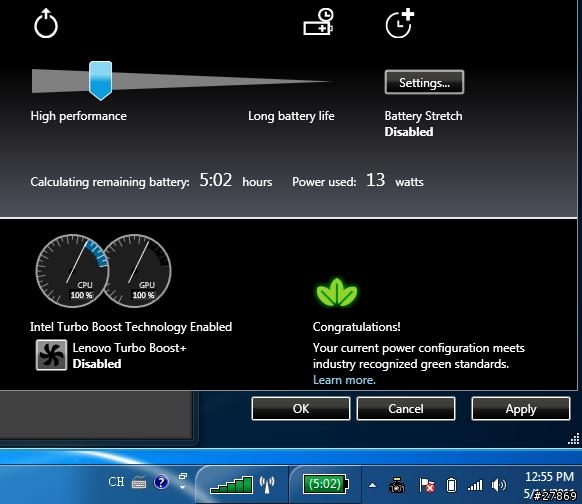
Task: Click the 13 watts power used value
Action: tap(375, 180)
